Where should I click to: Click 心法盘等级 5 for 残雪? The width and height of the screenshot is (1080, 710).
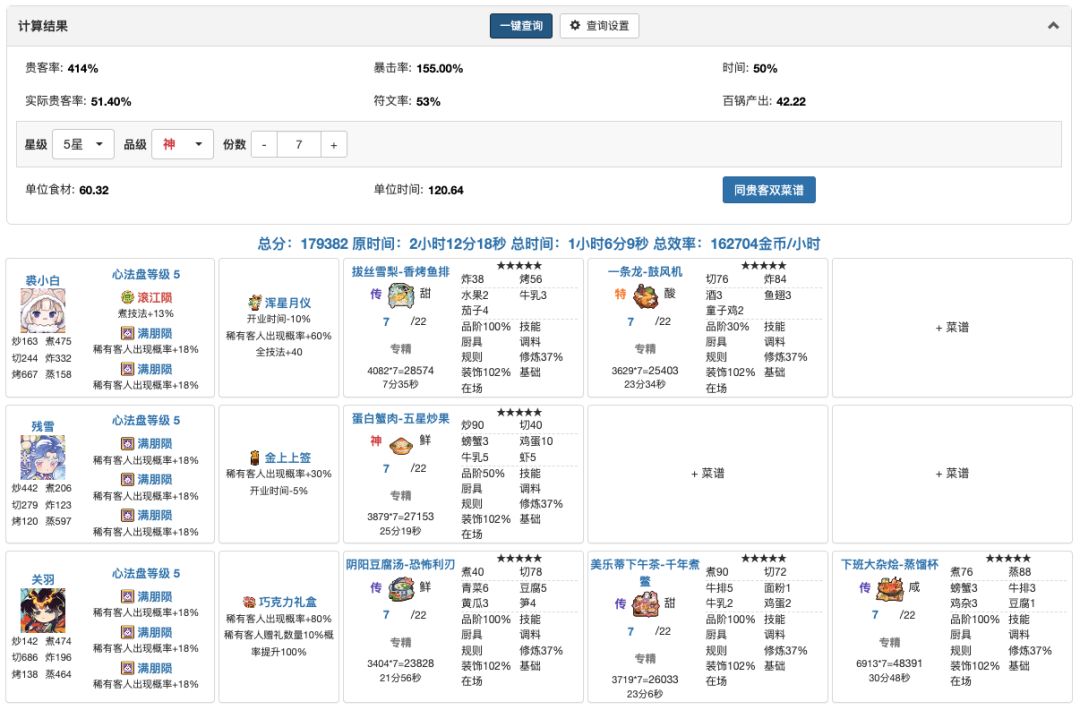tap(146, 420)
